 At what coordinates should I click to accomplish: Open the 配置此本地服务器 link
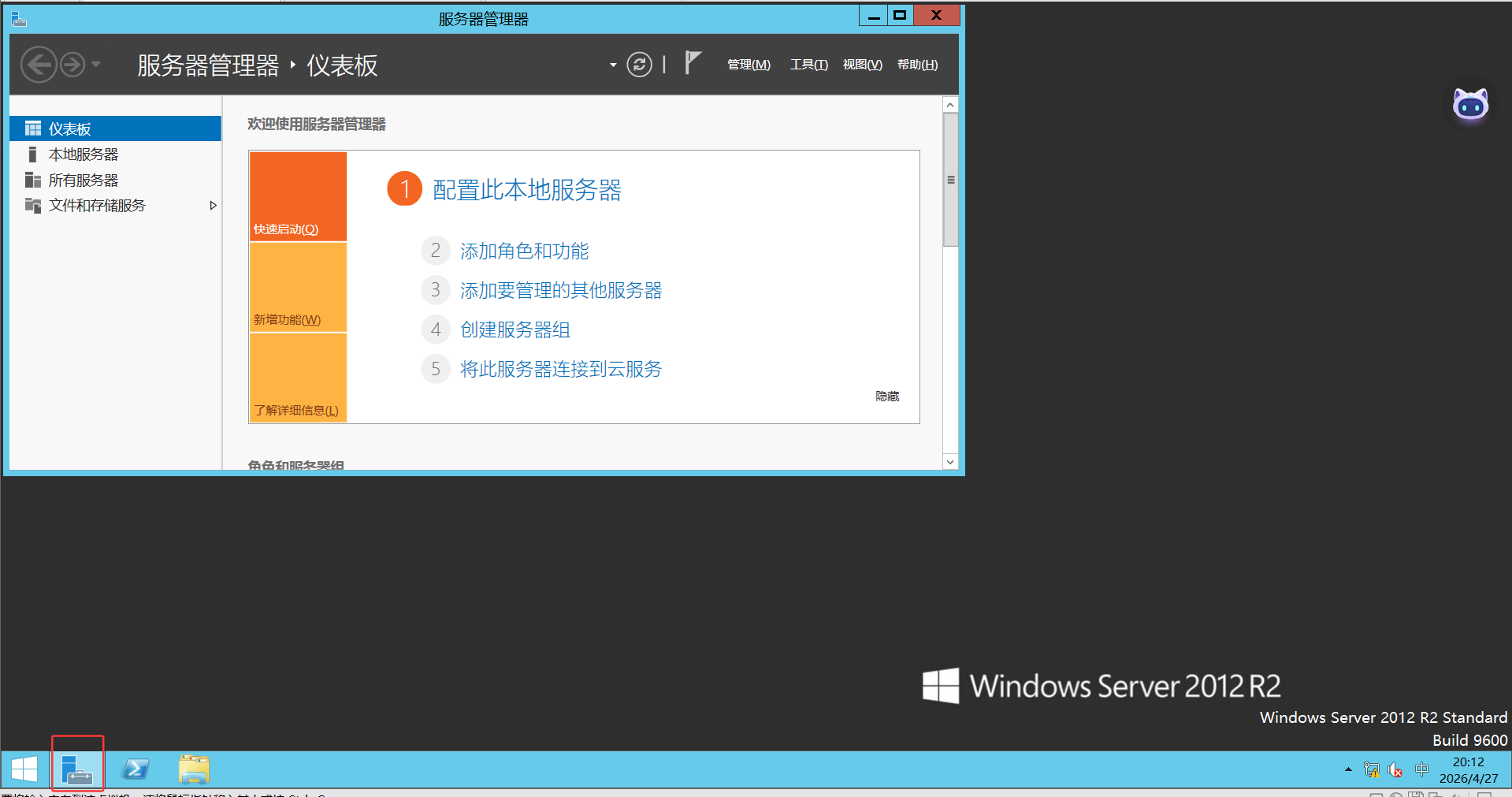527,190
